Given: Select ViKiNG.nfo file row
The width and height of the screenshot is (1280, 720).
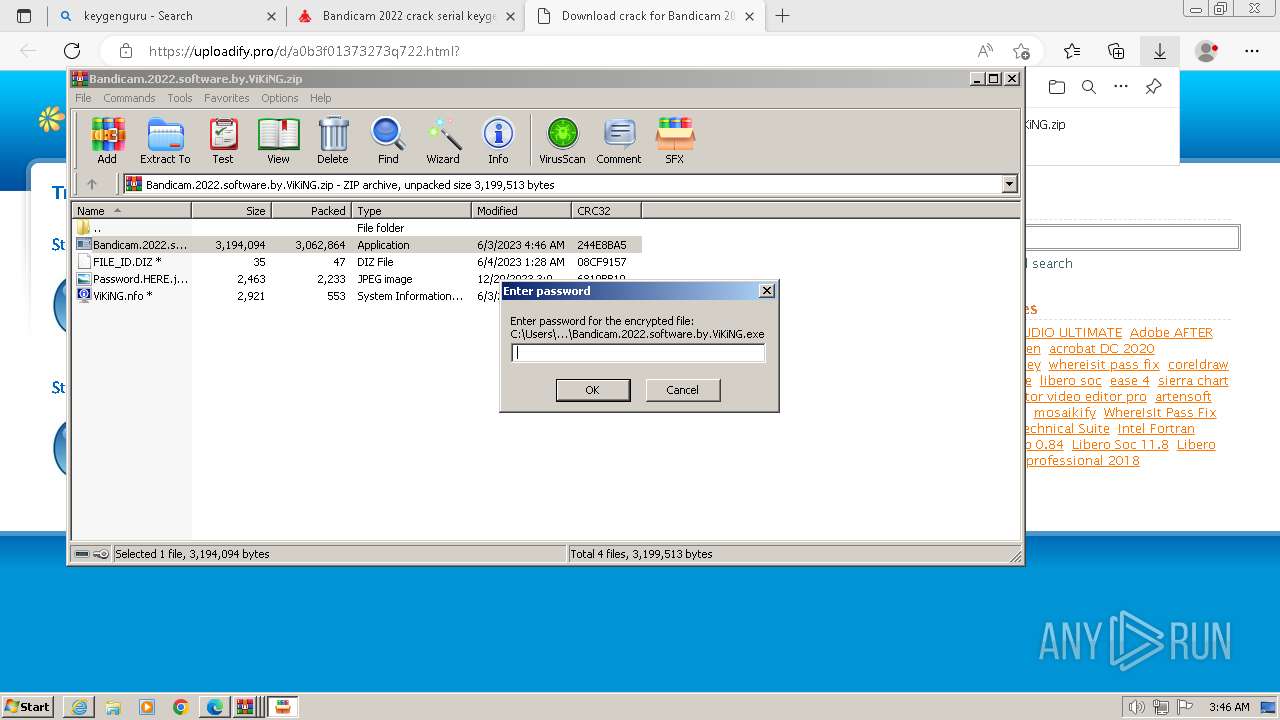Looking at the screenshot, I should pyautogui.click(x=356, y=296).
